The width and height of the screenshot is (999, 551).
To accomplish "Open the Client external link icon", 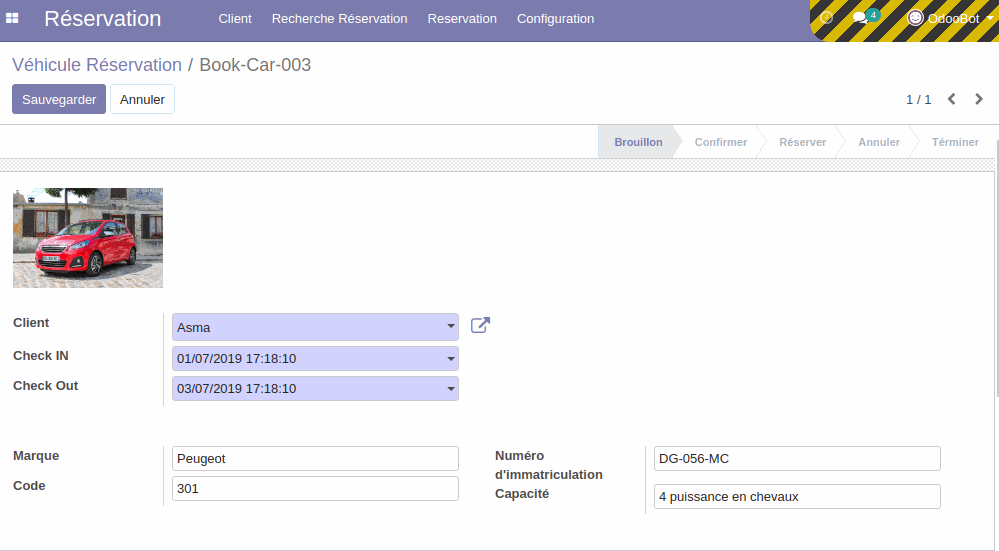I will 480,326.
